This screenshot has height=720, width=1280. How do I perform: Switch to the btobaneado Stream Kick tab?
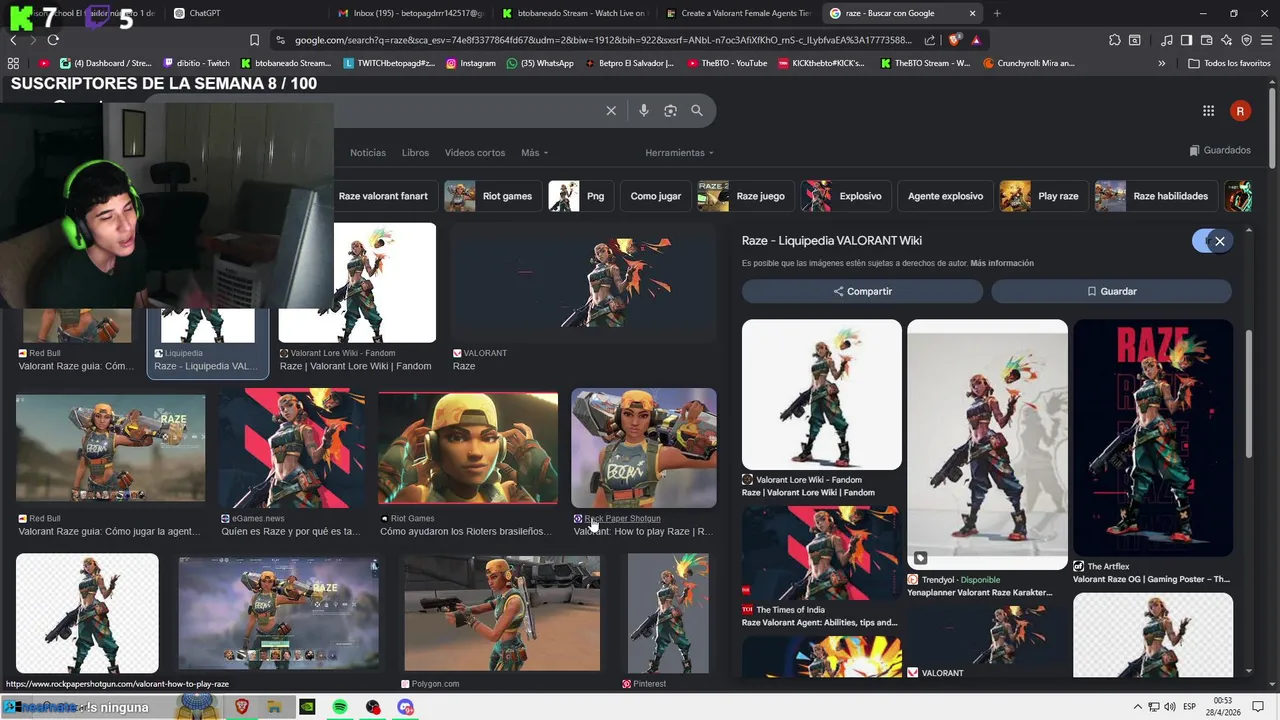(x=575, y=13)
